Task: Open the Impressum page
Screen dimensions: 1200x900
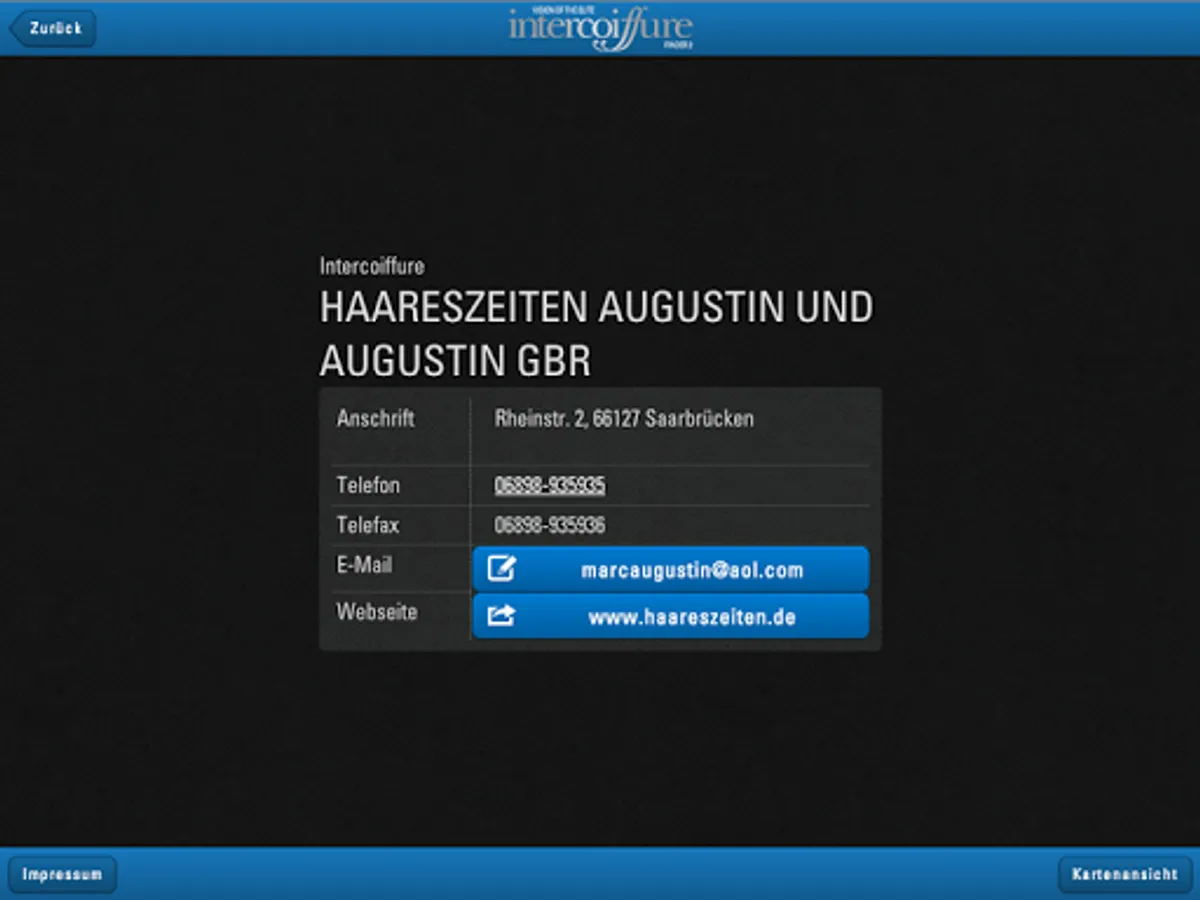Action: [62, 874]
